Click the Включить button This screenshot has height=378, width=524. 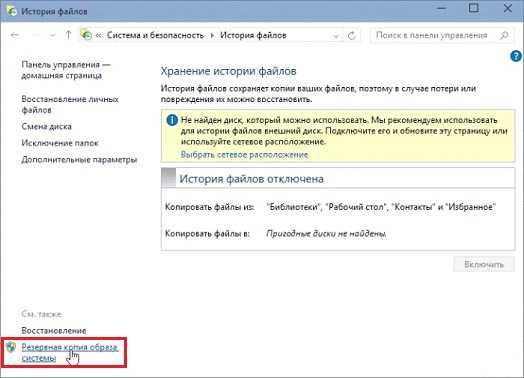tap(484, 264)
